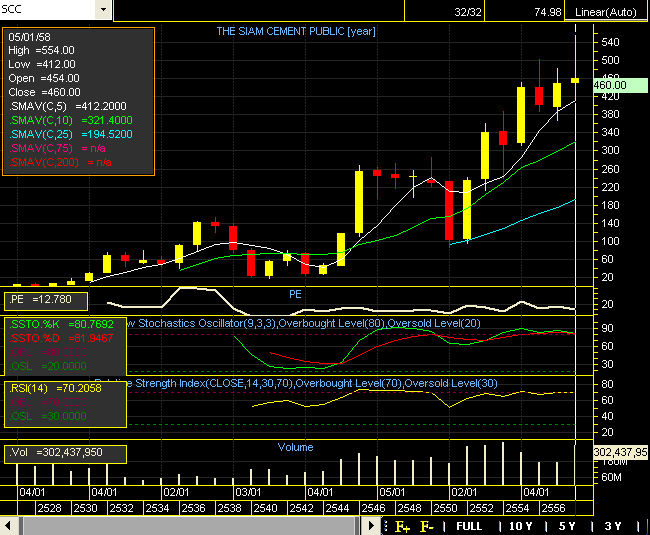Click the stochastic OSL =20.0000 entry
The width and height of the screenshot is (650, 535).
[x=49, y=366]
